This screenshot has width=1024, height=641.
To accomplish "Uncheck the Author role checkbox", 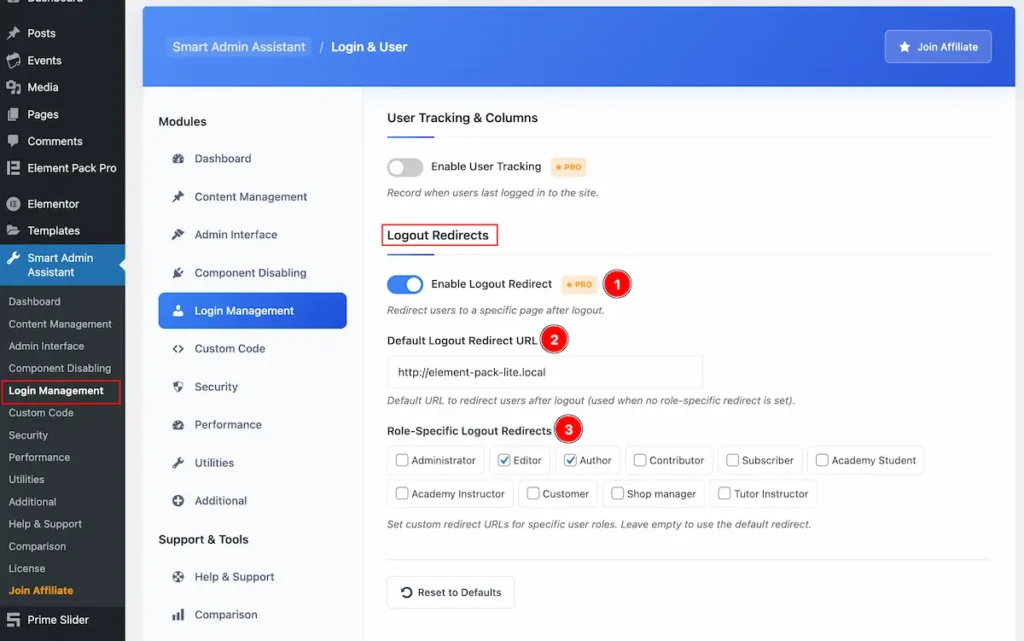I will point(570,460).
